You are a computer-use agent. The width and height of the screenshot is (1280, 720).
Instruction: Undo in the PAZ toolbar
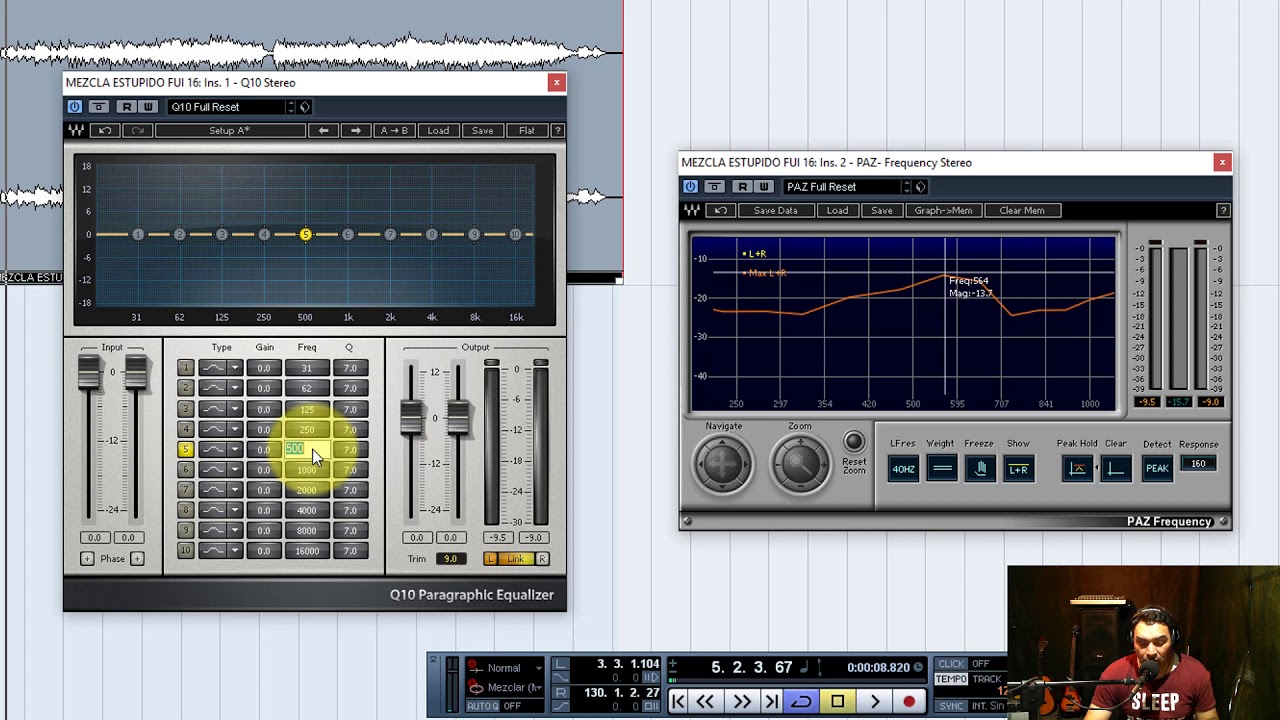[720, 211]
